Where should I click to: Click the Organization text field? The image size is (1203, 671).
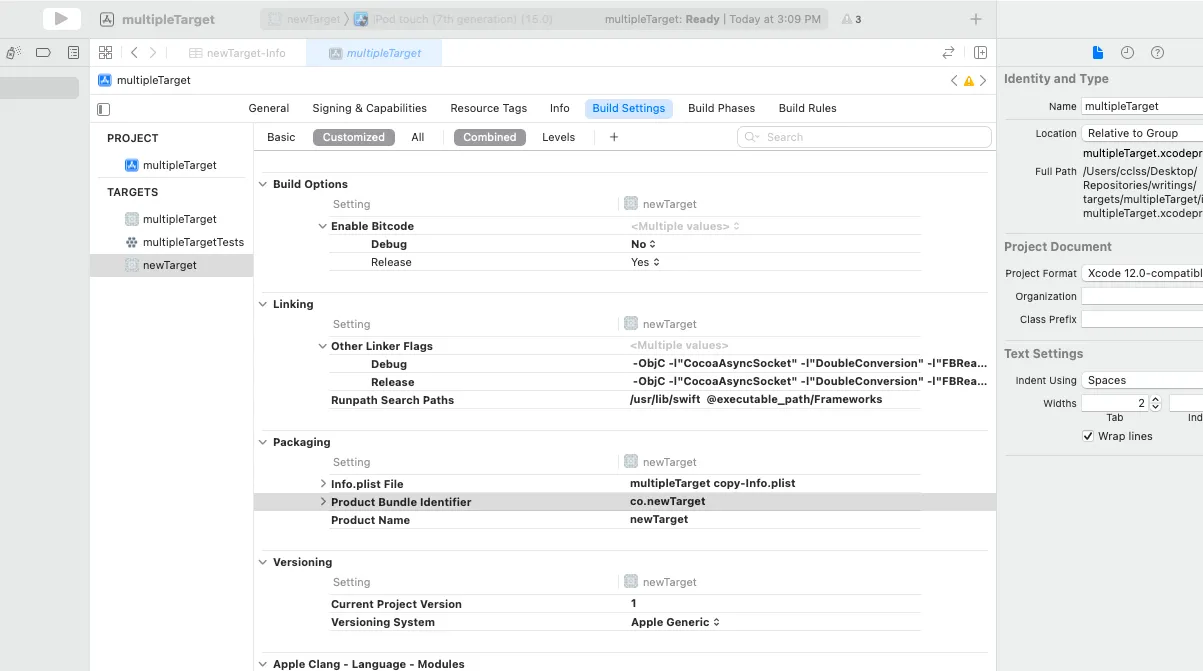(1142, 296)
